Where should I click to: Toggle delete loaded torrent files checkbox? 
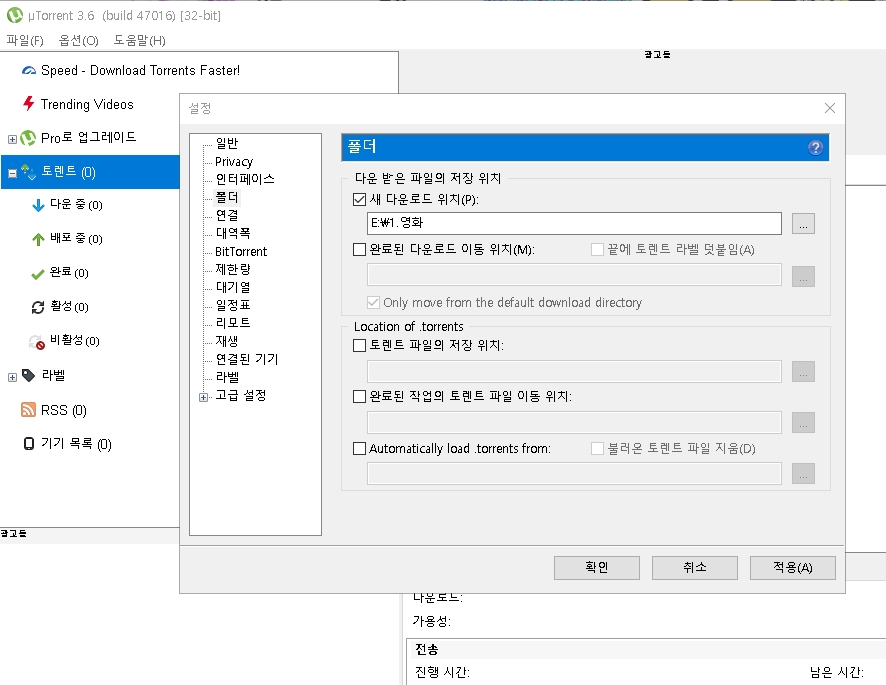click(x=597, y=449)
